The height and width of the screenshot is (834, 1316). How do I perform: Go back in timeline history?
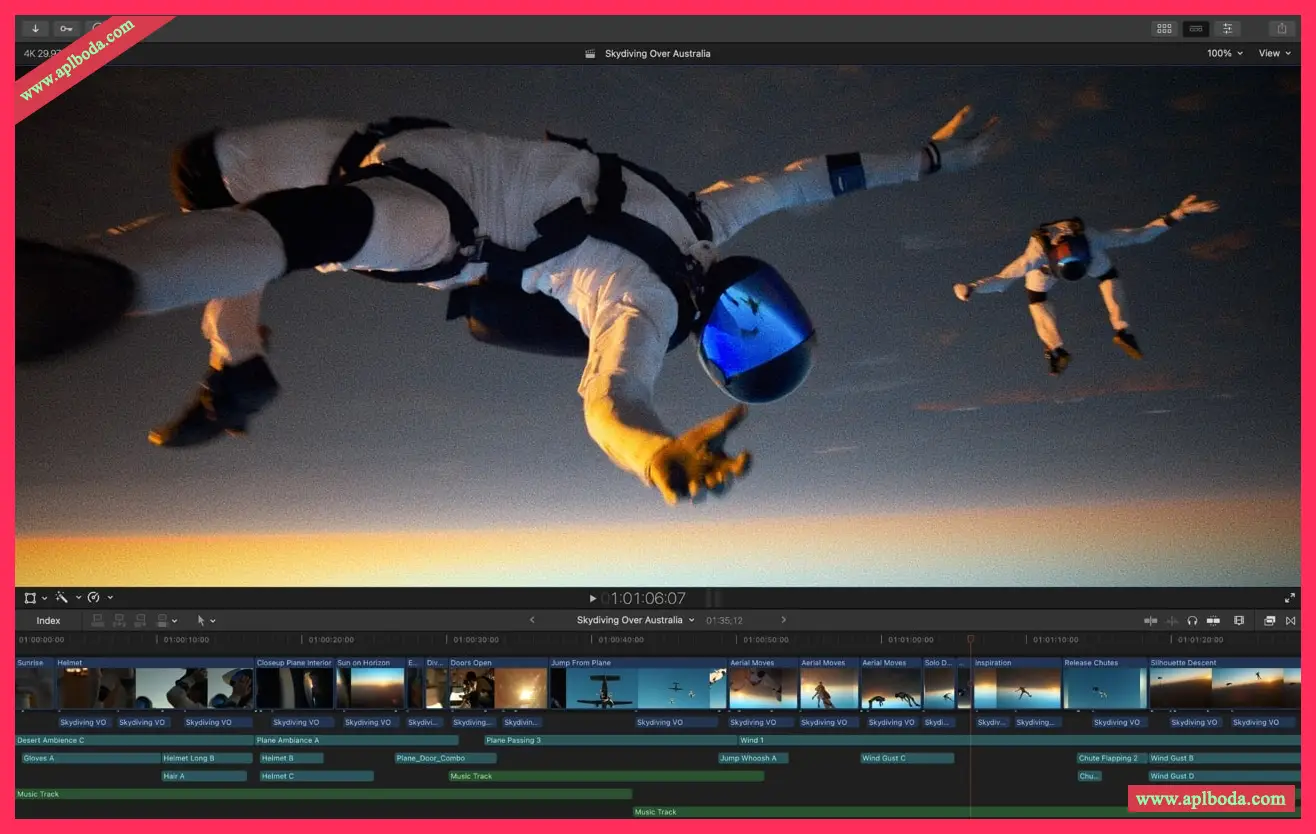click(532, 620)
